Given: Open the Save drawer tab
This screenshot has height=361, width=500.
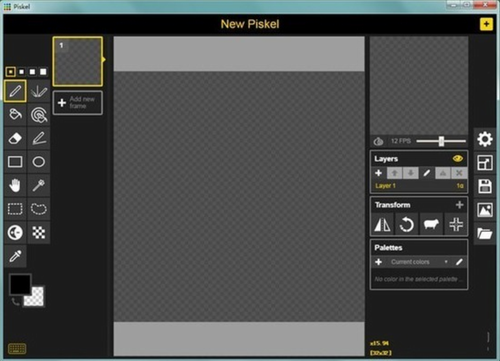Looking at the screenshot, I should tap(485, 186).
